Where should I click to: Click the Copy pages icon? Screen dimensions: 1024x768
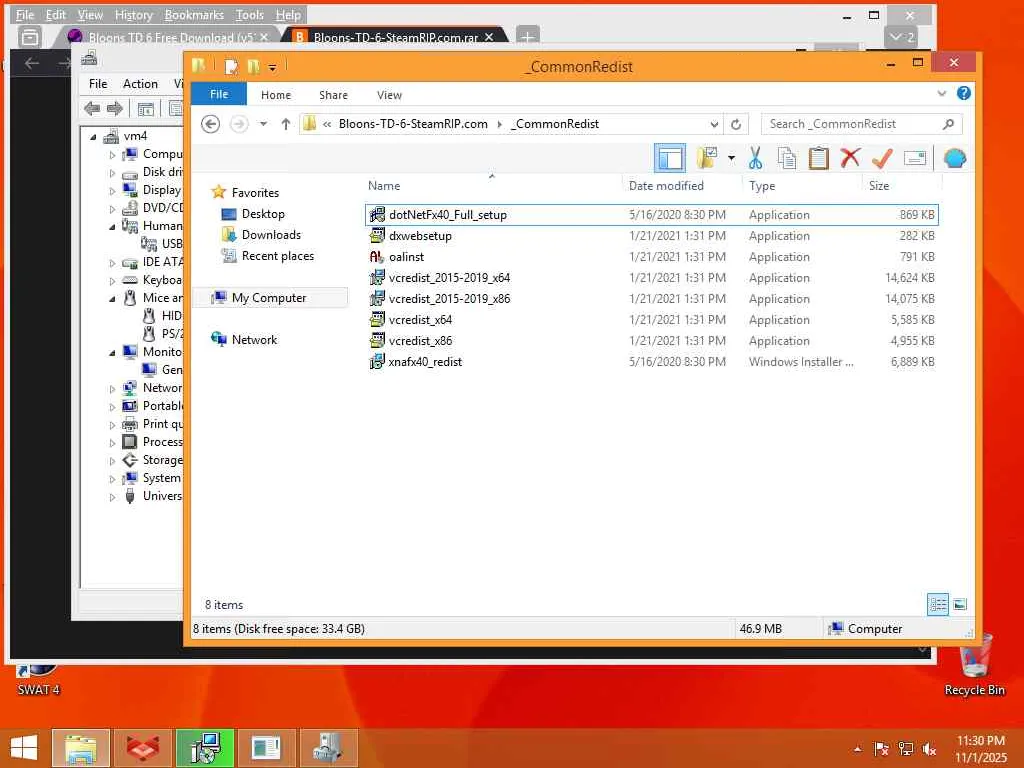pos(787,158)
